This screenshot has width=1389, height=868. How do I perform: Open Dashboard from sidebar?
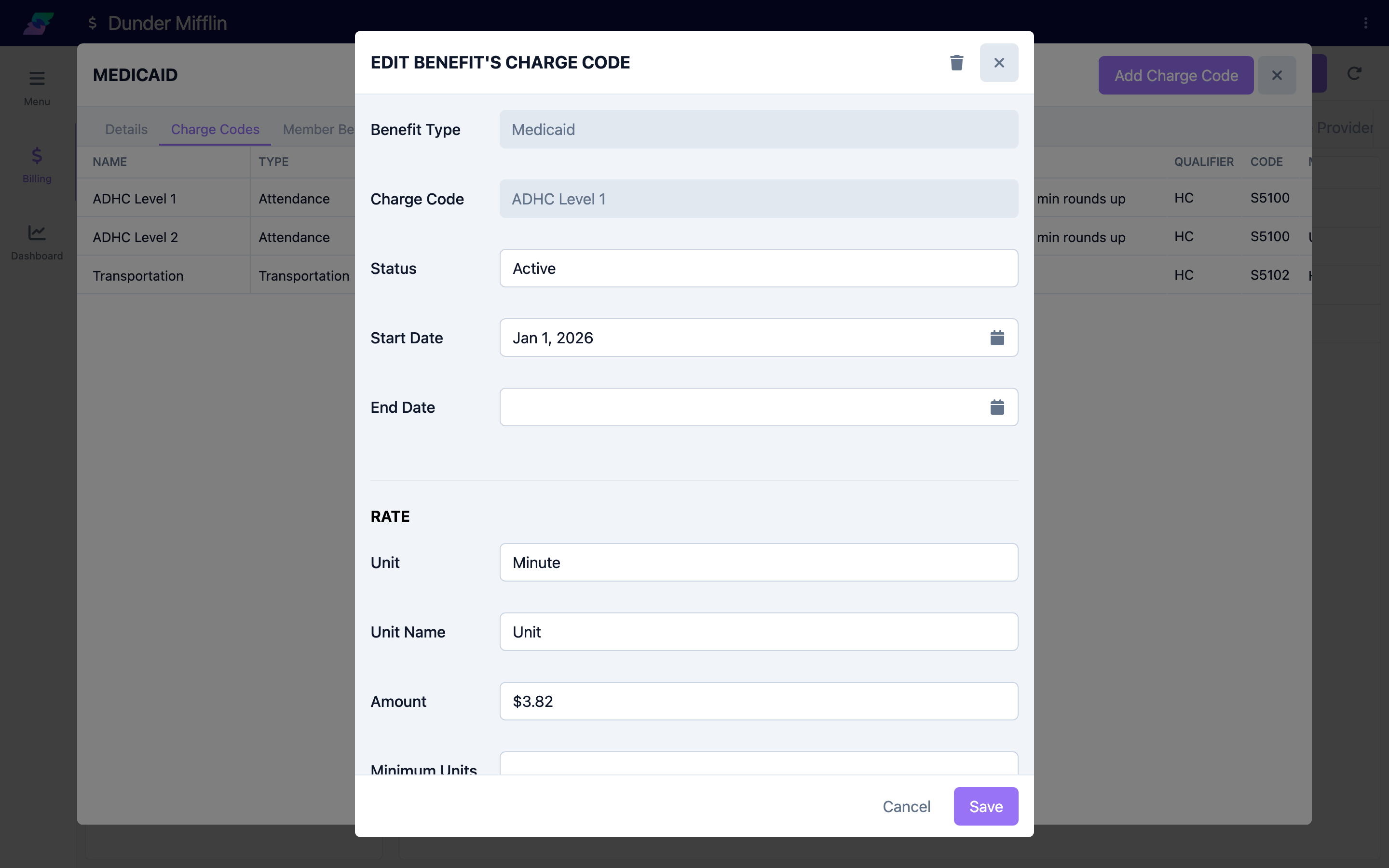tap(37, 242)
